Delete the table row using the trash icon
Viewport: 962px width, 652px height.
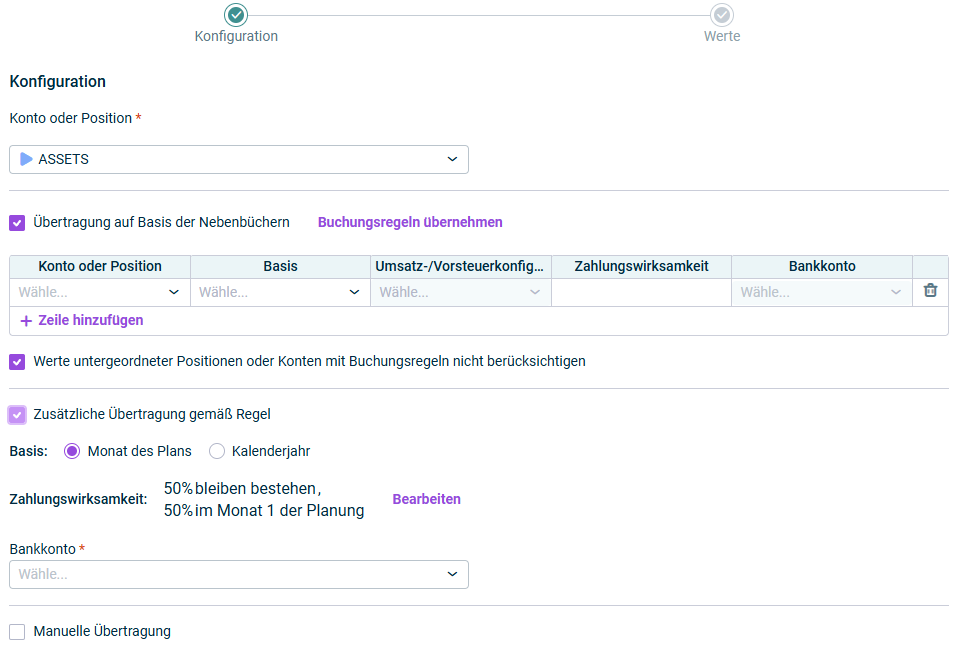(x=930, y=291)
